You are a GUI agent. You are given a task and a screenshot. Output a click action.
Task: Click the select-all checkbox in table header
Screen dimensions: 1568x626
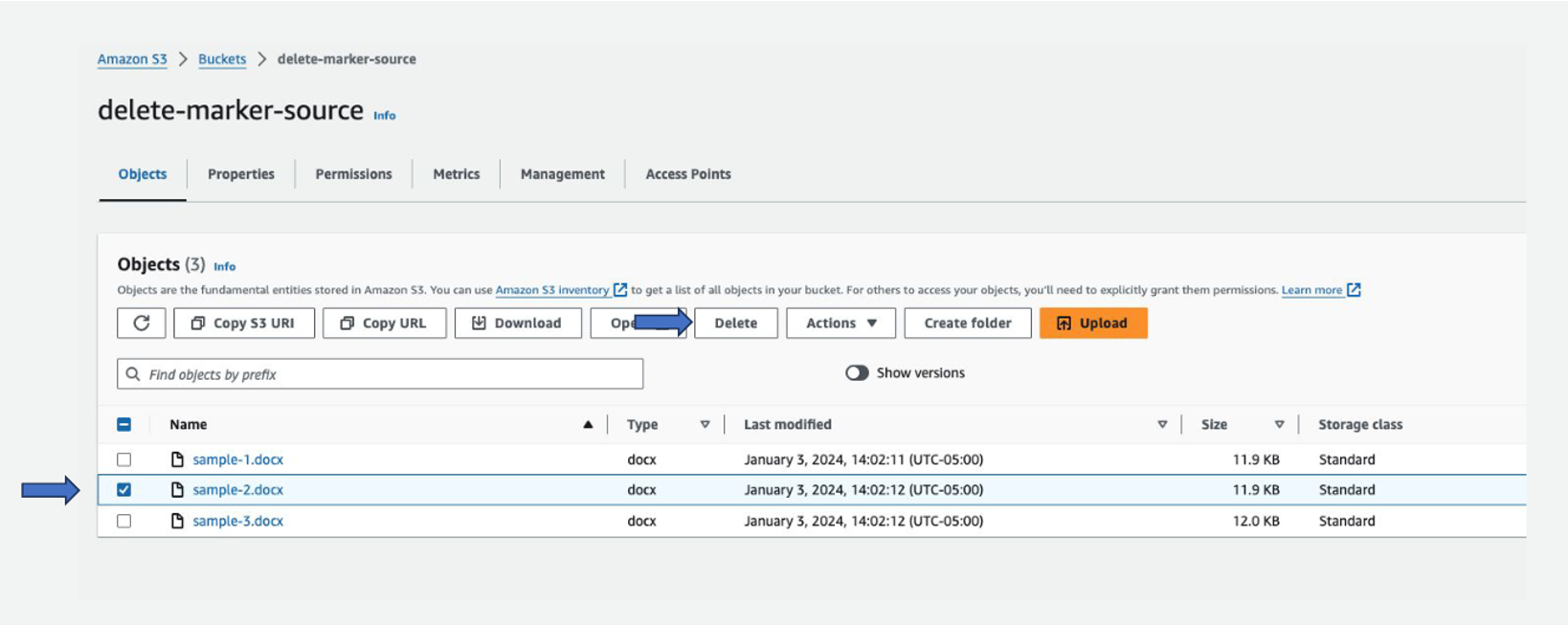pos(124,425)
